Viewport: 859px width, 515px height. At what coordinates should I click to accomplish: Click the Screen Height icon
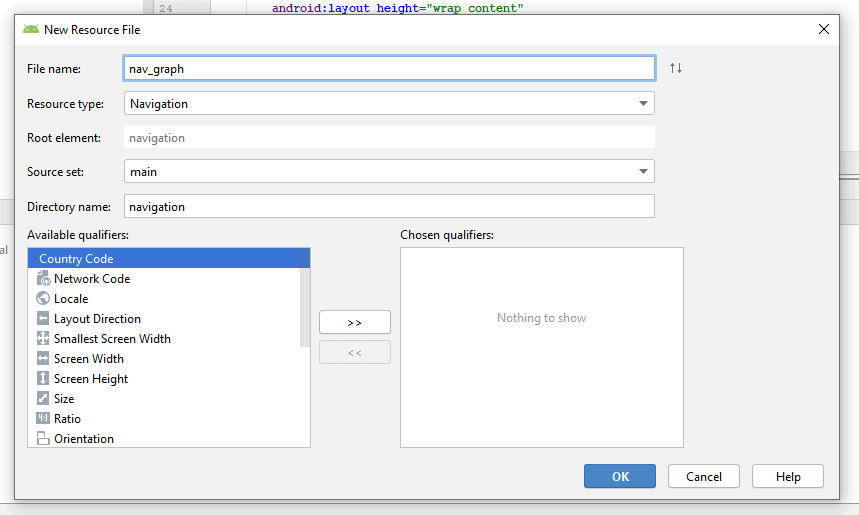(x=43, y=379)
